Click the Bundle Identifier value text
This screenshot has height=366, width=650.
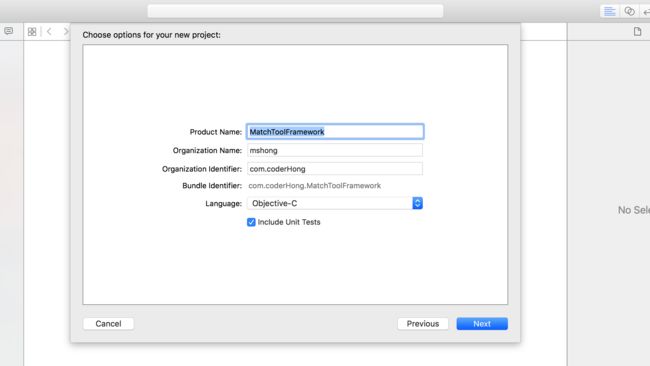(x=315, y=186)
